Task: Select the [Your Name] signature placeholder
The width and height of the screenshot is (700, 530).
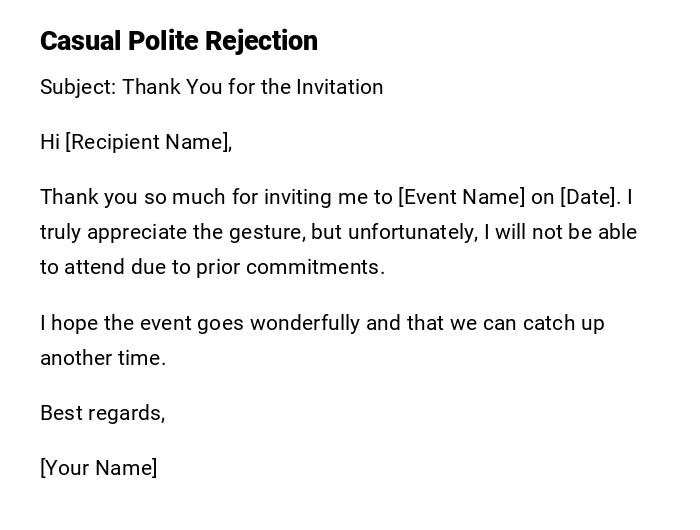Action: [x=98, y=468]
